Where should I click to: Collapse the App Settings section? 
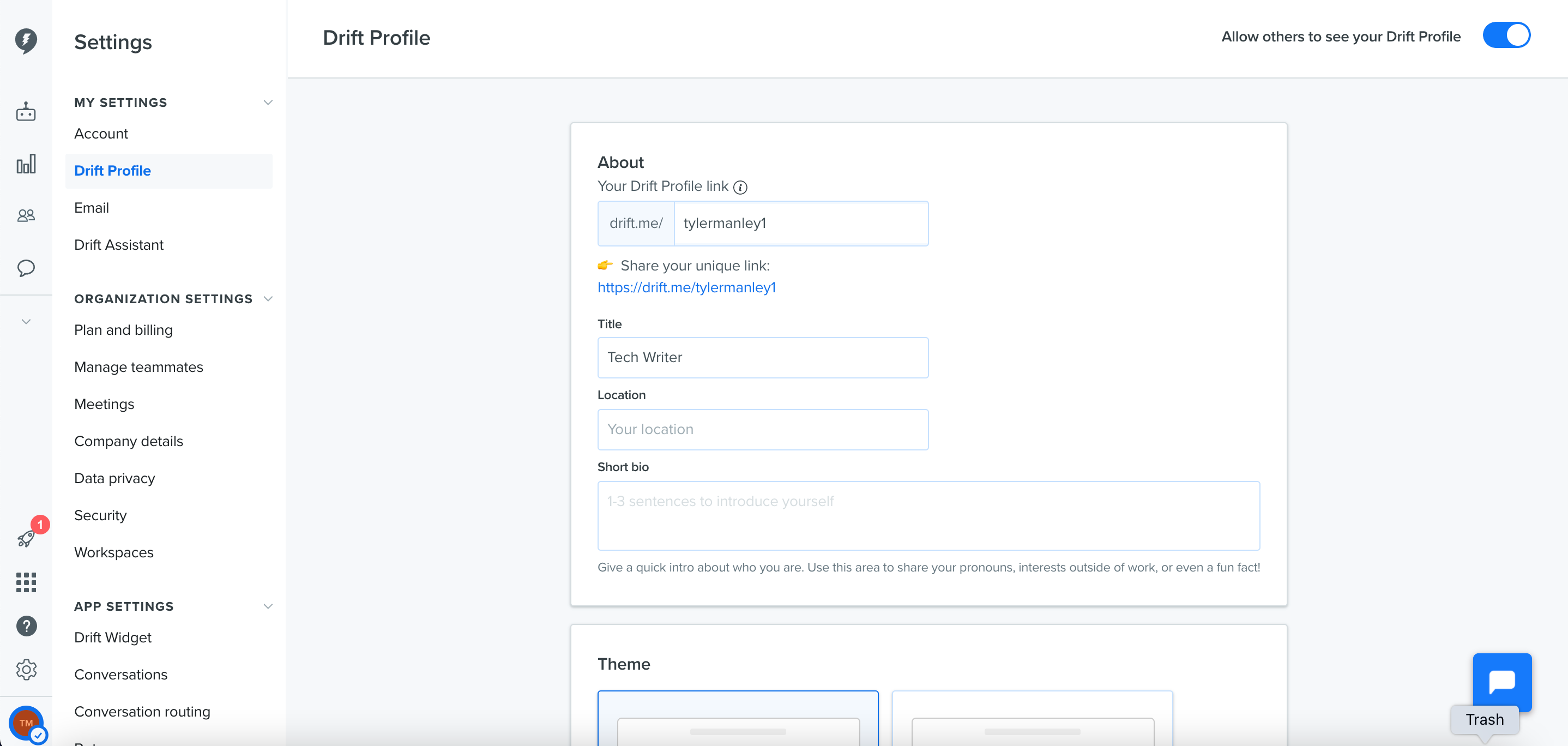coord(268,606)
